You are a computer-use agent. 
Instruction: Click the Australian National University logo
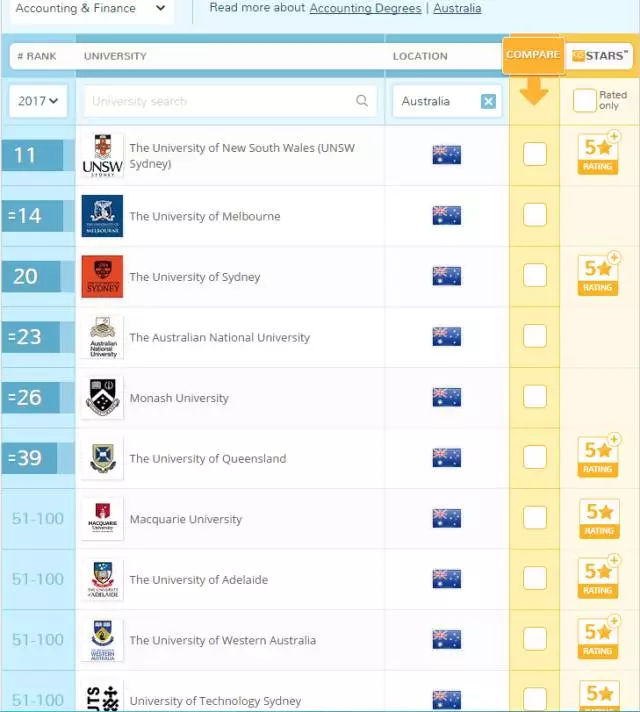[102, 337]
